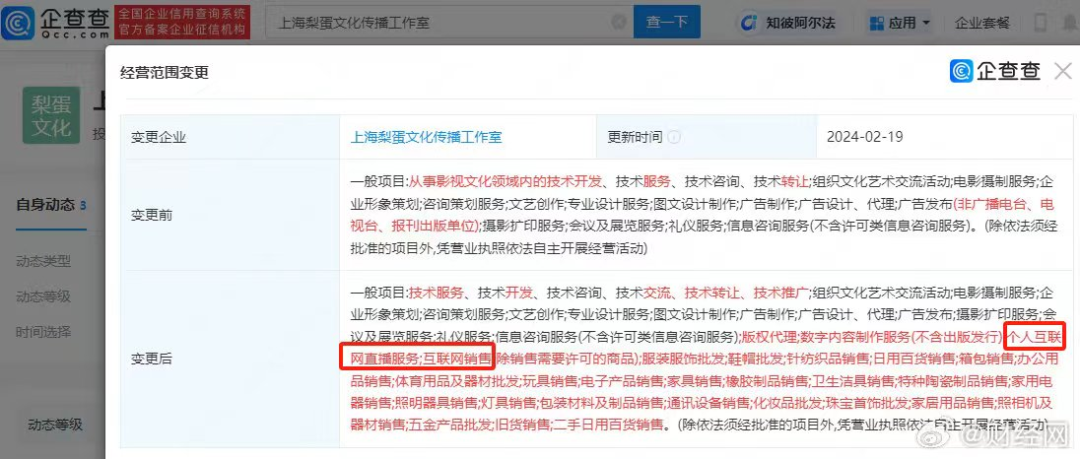
Task: Open 企业套餐 in the header
Action: (982, 23)
